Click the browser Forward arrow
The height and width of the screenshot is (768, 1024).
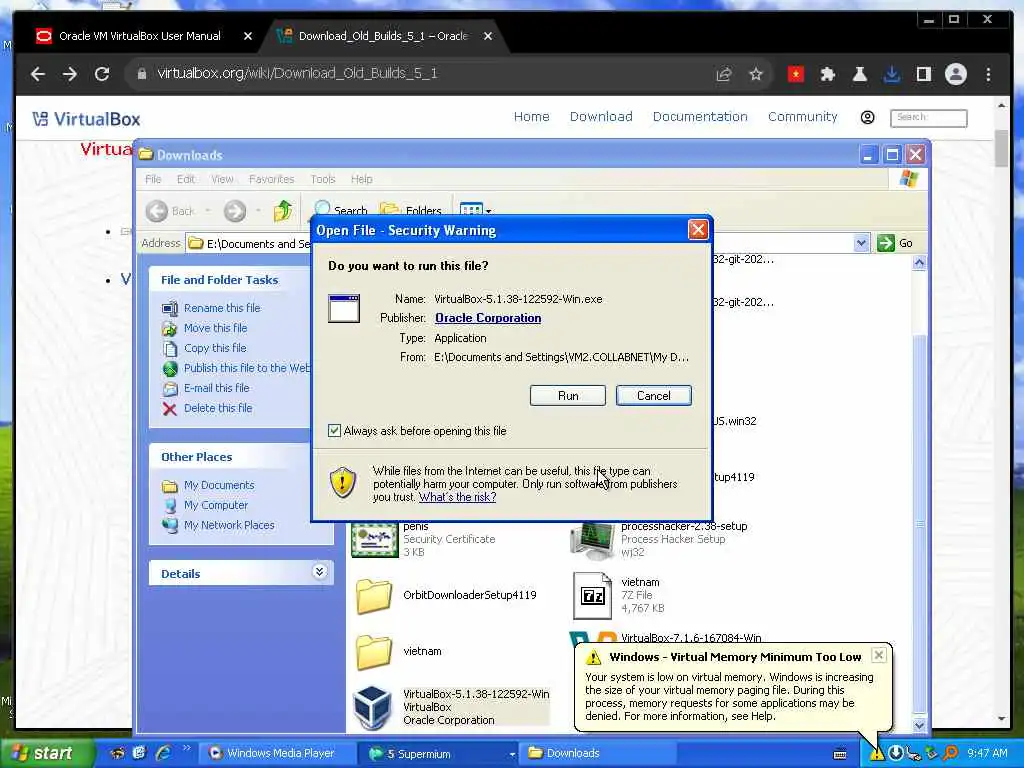point(70,74)
